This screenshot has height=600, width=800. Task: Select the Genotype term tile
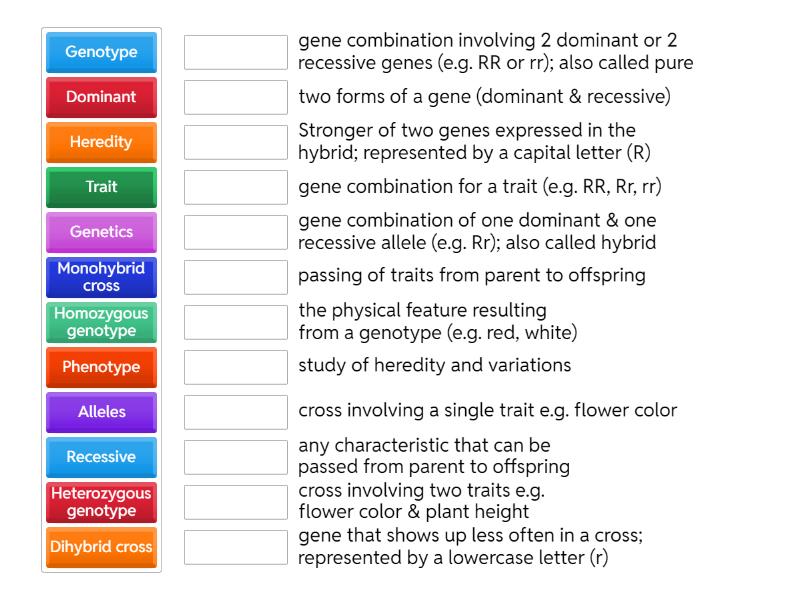point(100,53)
